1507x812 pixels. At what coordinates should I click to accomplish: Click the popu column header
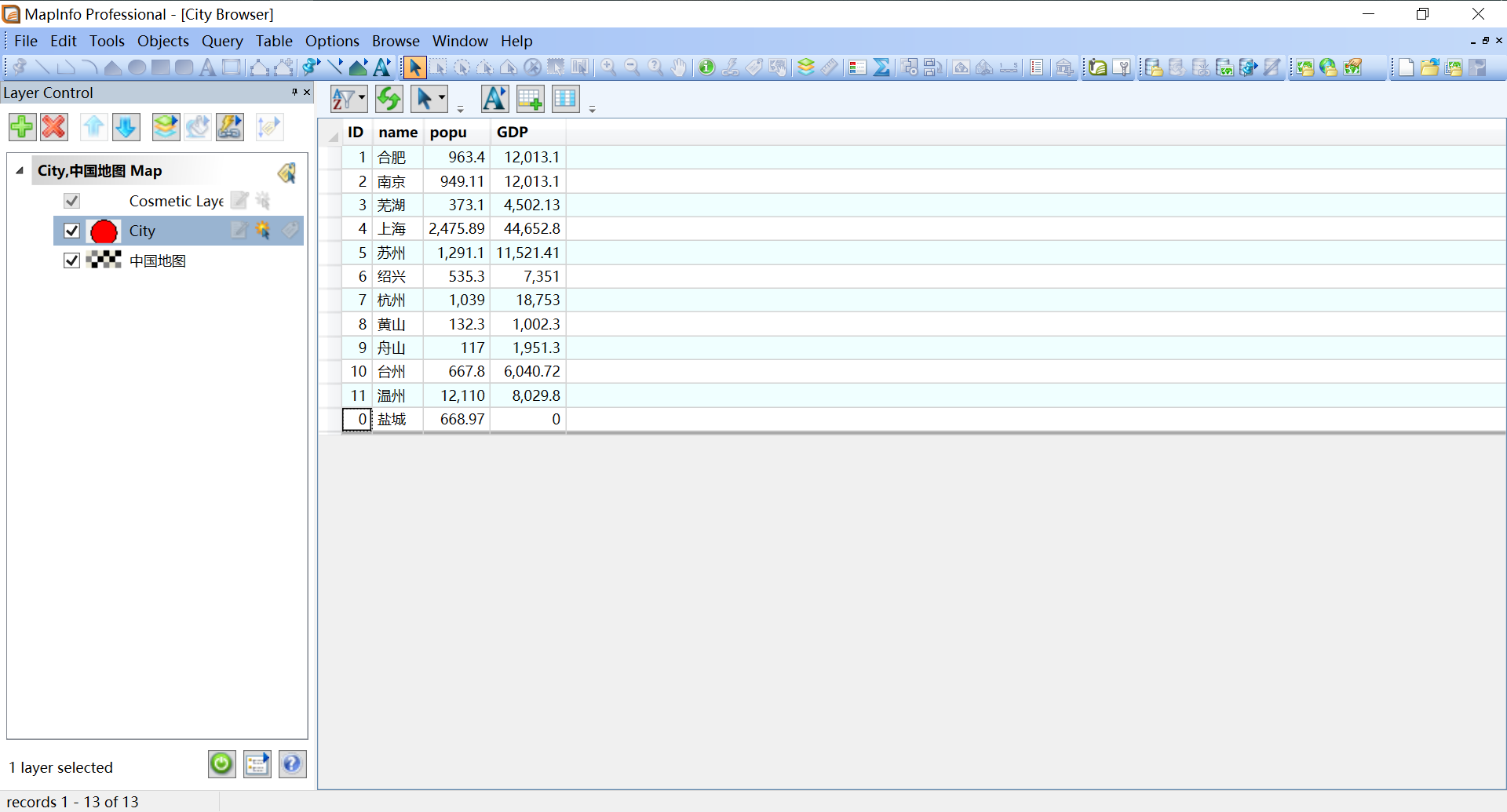coord(457,133)
